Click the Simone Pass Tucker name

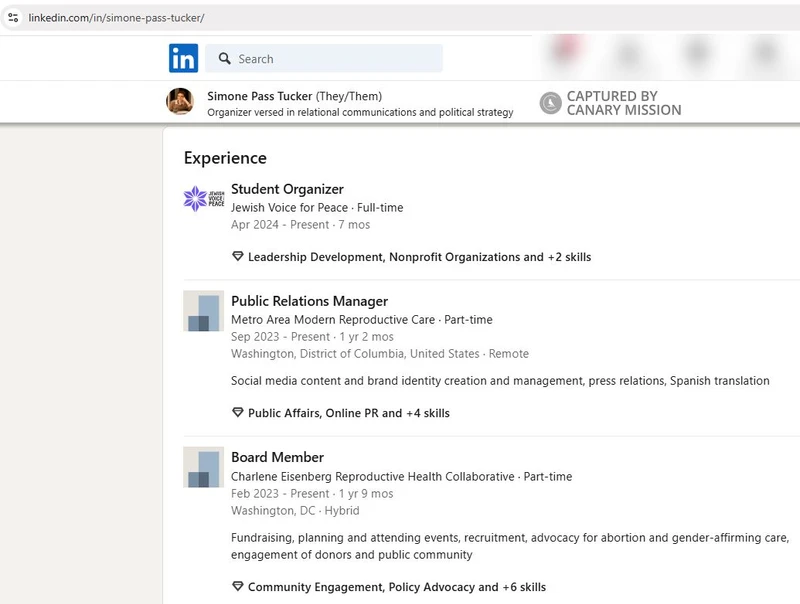(260, 96)
